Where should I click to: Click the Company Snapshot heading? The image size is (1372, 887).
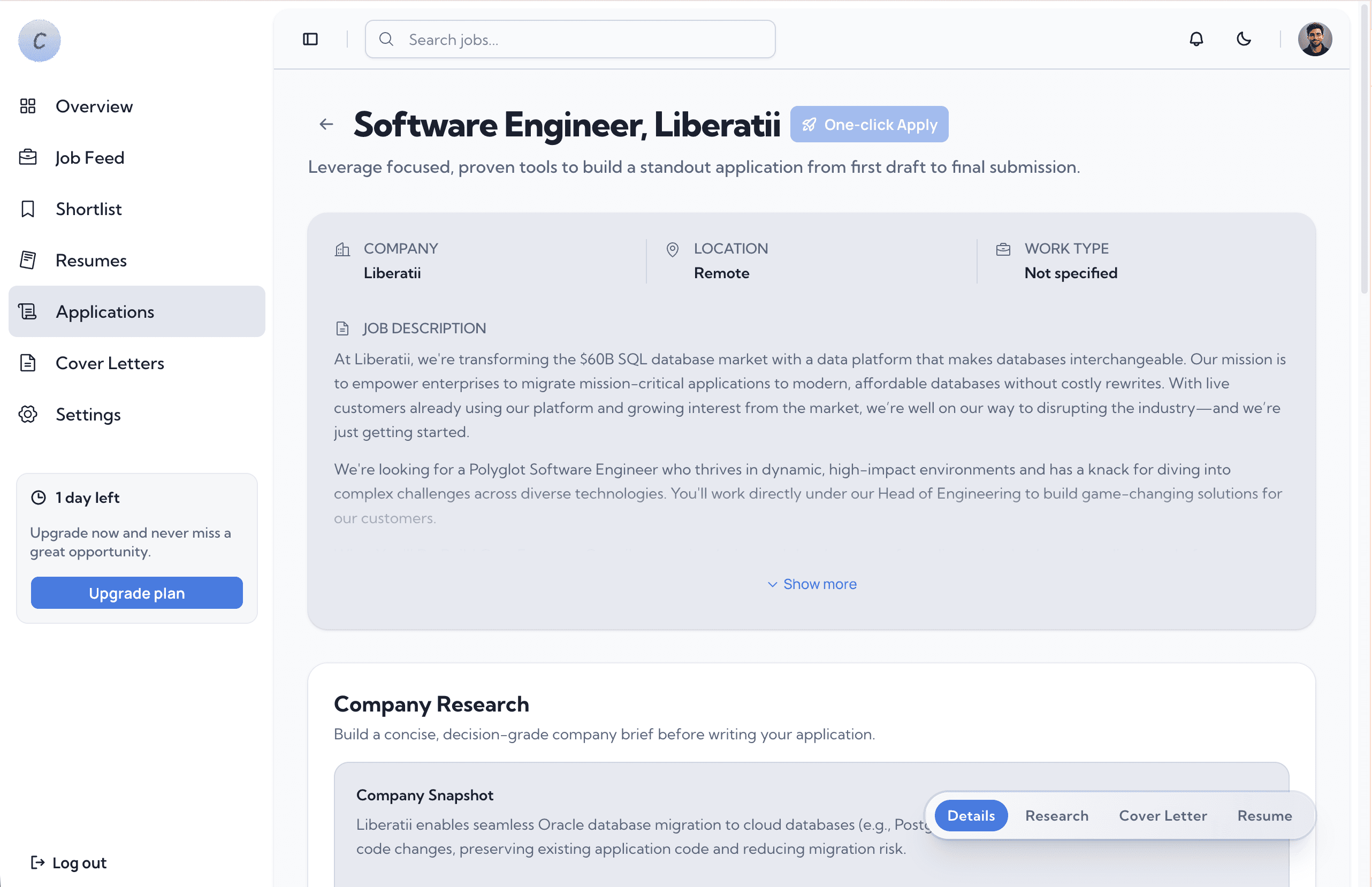click(x=425, y=795)
